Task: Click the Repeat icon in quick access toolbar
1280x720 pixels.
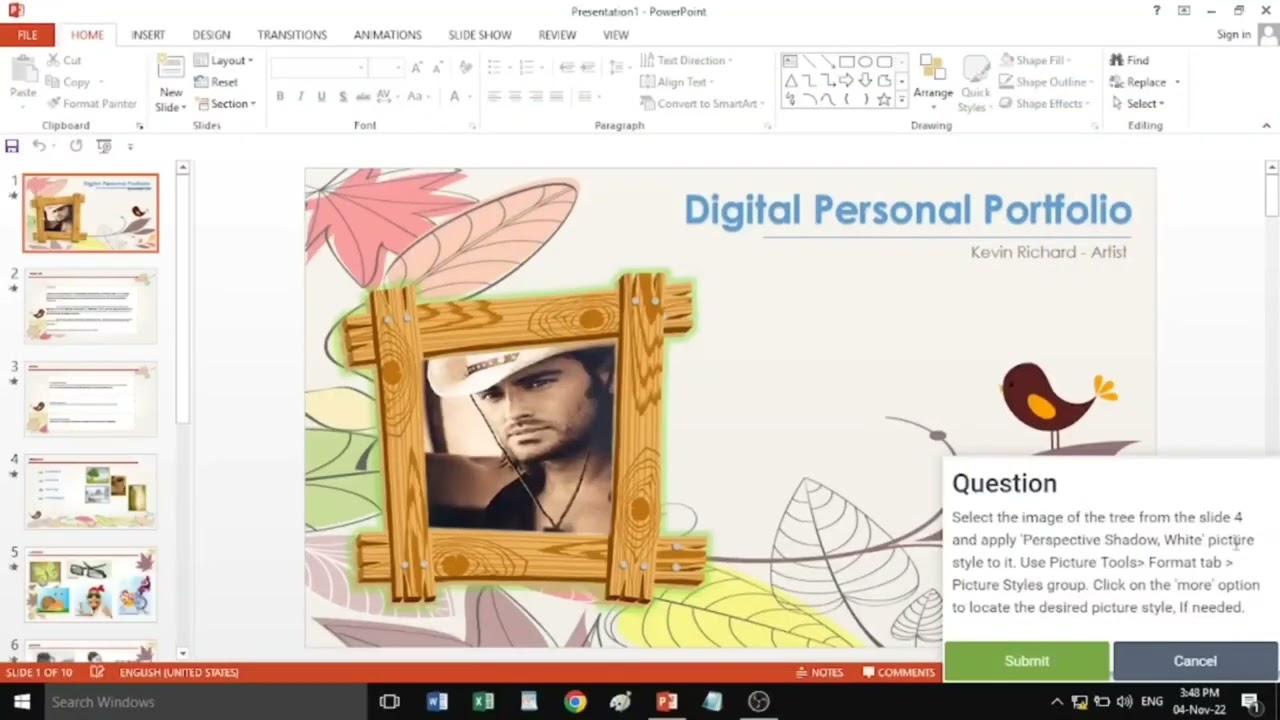Action: click(76, 146)
